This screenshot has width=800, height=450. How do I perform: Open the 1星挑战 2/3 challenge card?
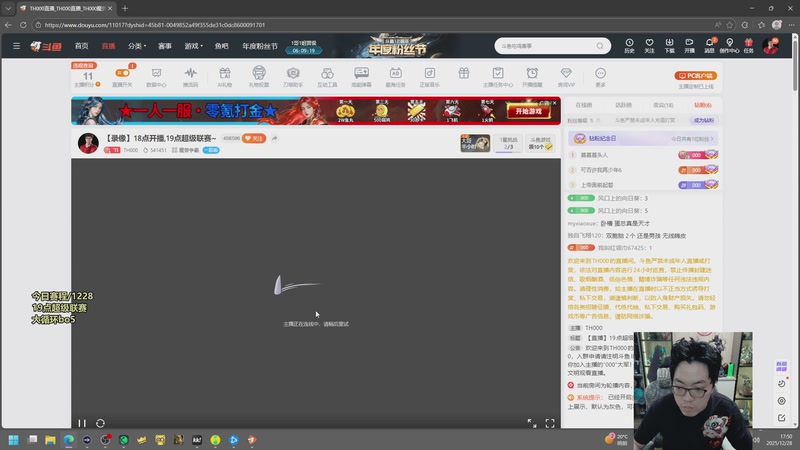pos(508,143)
